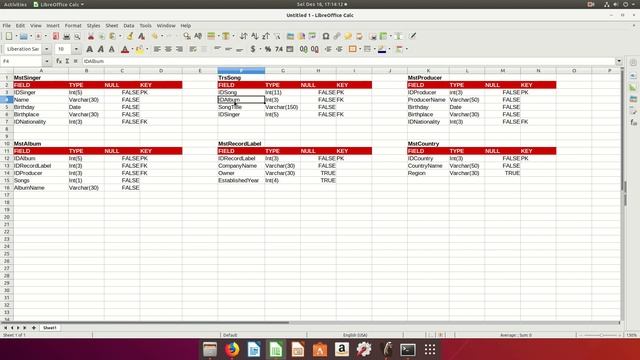Image resolution: width=640 pixels, height=360 pixels.
Task: Insert chart toolbar icon
Action: tap(301, 36)
